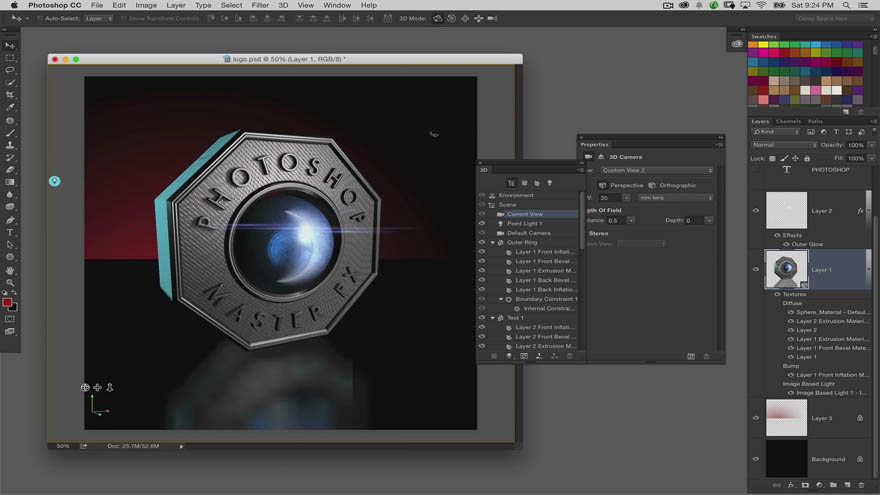Click the Depth value field
Image resolution: width=880 pixels, height=495 pixels.
coord(695,221)
